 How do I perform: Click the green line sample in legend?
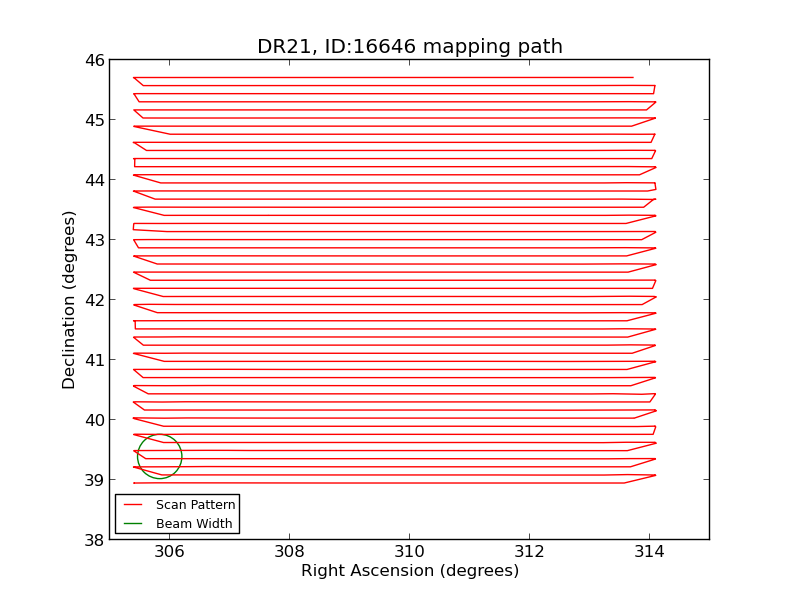(x=133, y=523)
